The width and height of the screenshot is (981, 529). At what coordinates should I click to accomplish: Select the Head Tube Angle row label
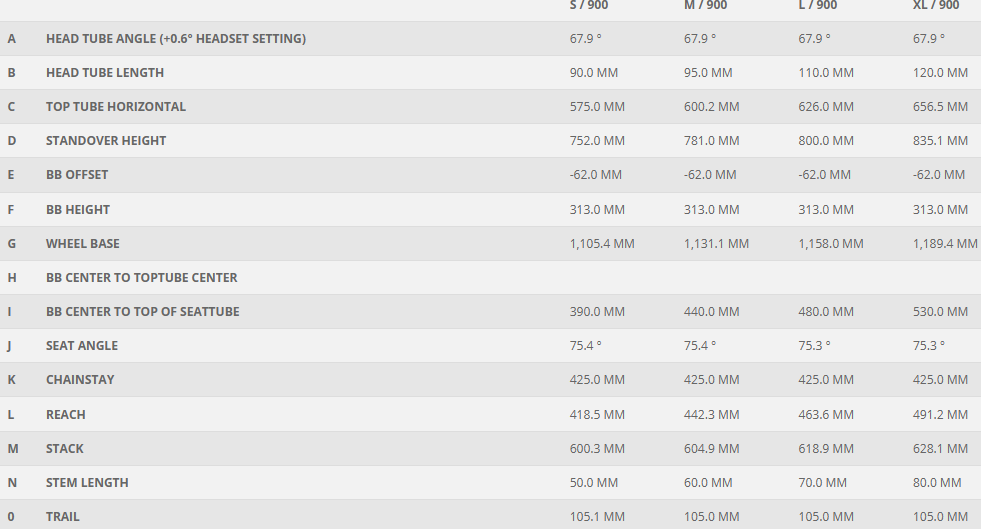click(175, 39)
